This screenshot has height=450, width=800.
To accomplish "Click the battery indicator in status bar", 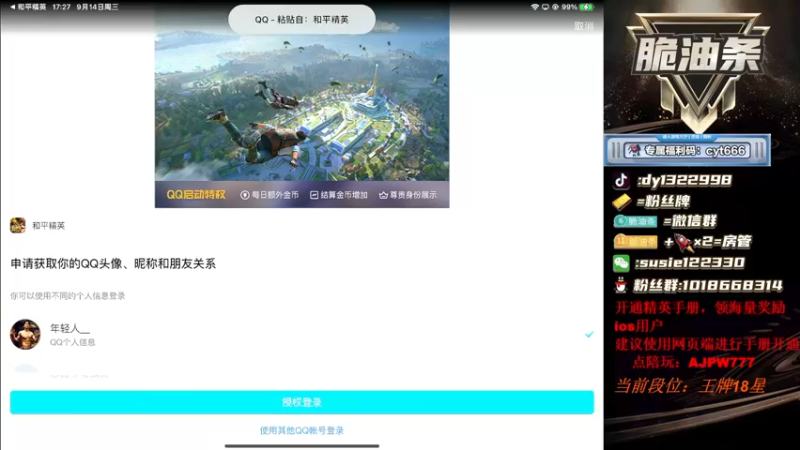I will (x=586, y=7).
